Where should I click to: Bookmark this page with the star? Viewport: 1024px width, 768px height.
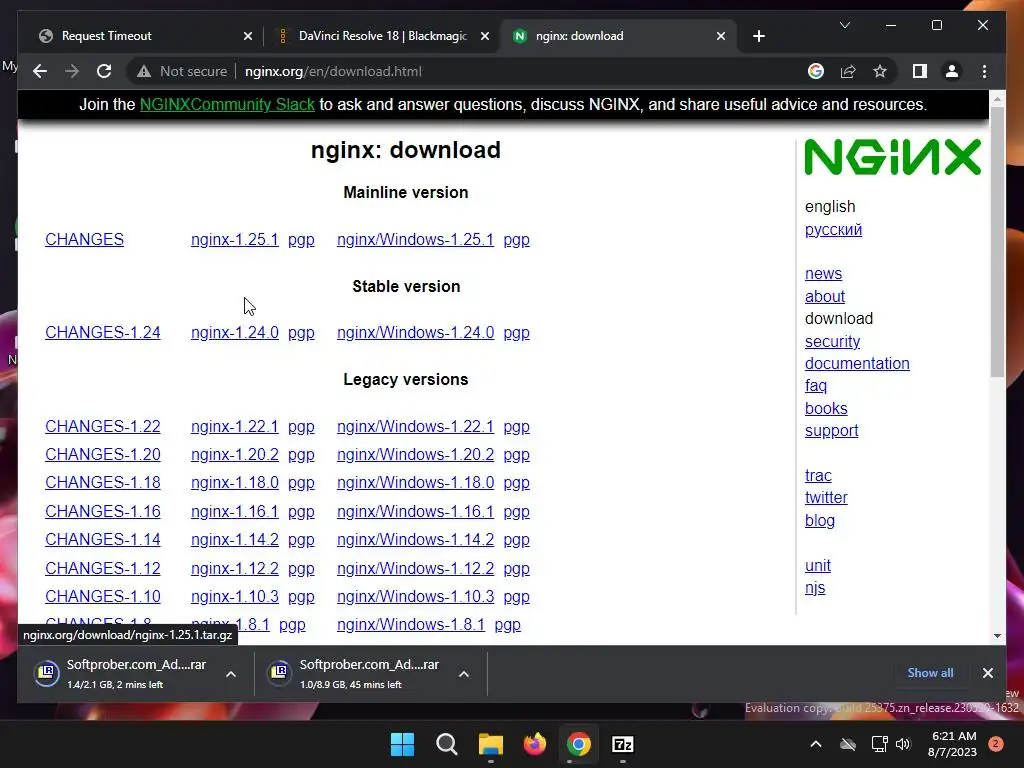point(880,71)
